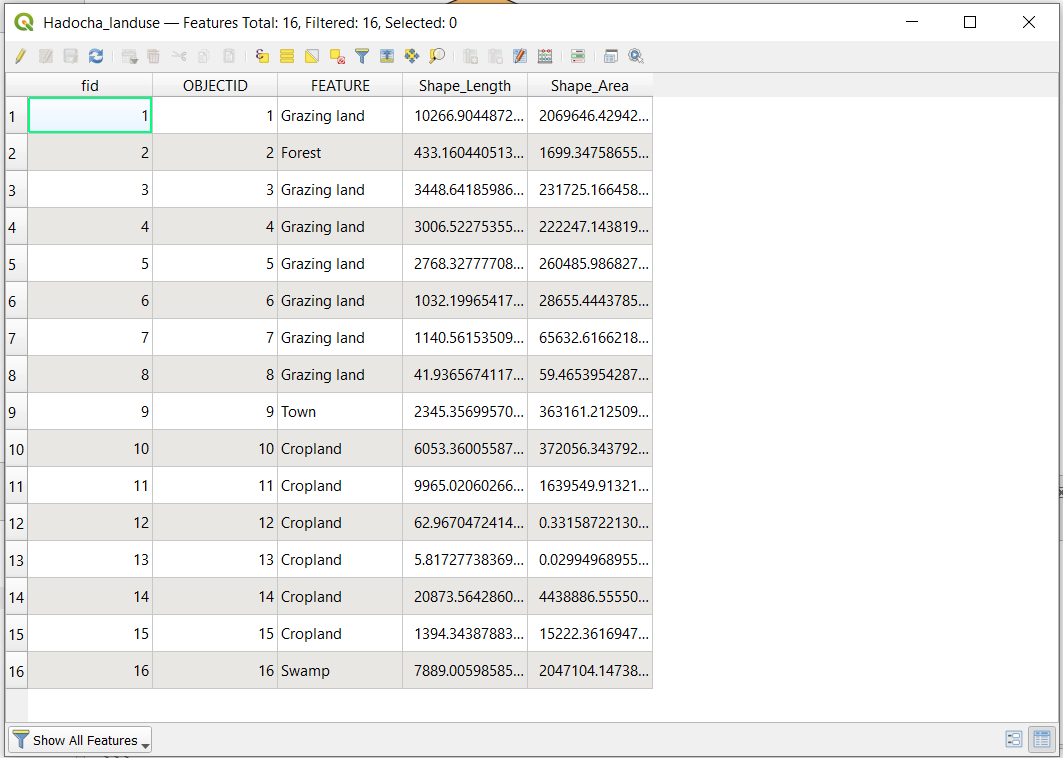Click the add feature icon
Screen dimensions: 1063x758
[x=129, y=56]
